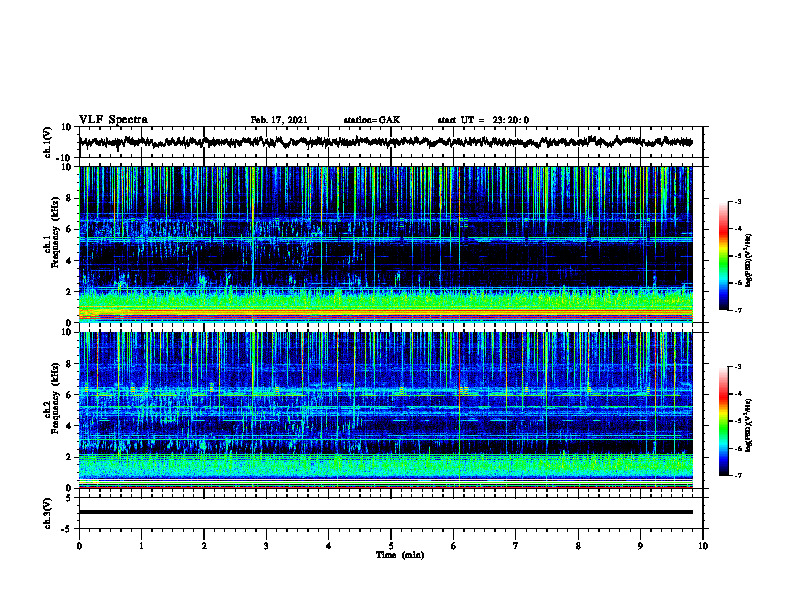Click the "5" tick on ch.3(V) axis
This screenshot has width=792, height=612.
pyautogui.click(x=70, y=498)
